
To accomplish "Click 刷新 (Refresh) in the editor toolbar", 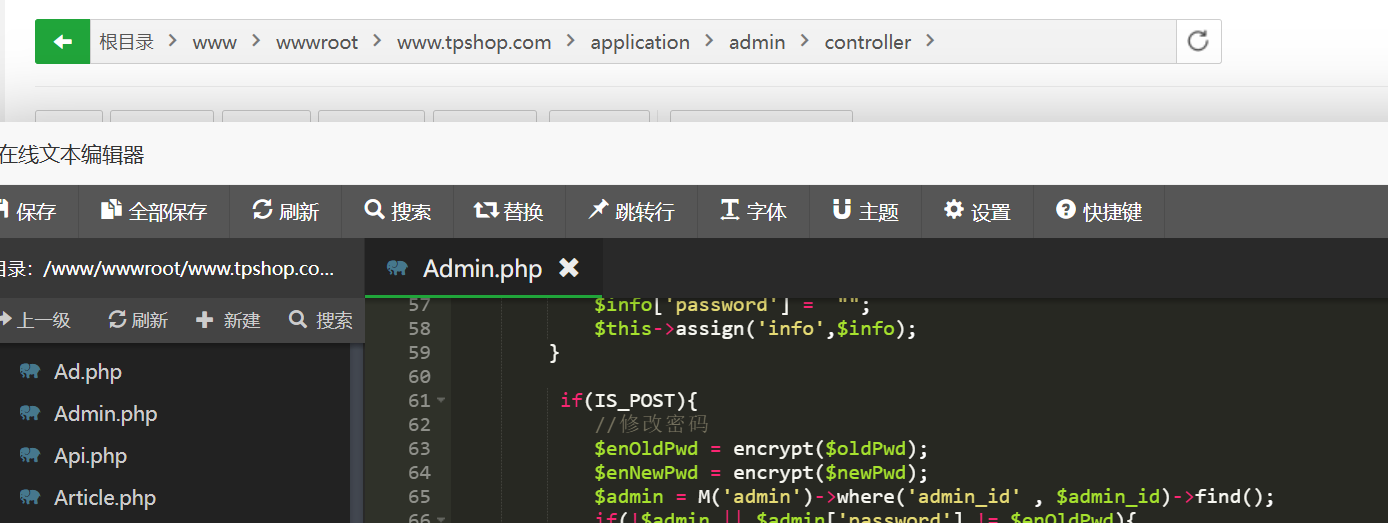I will click(286, 212).
